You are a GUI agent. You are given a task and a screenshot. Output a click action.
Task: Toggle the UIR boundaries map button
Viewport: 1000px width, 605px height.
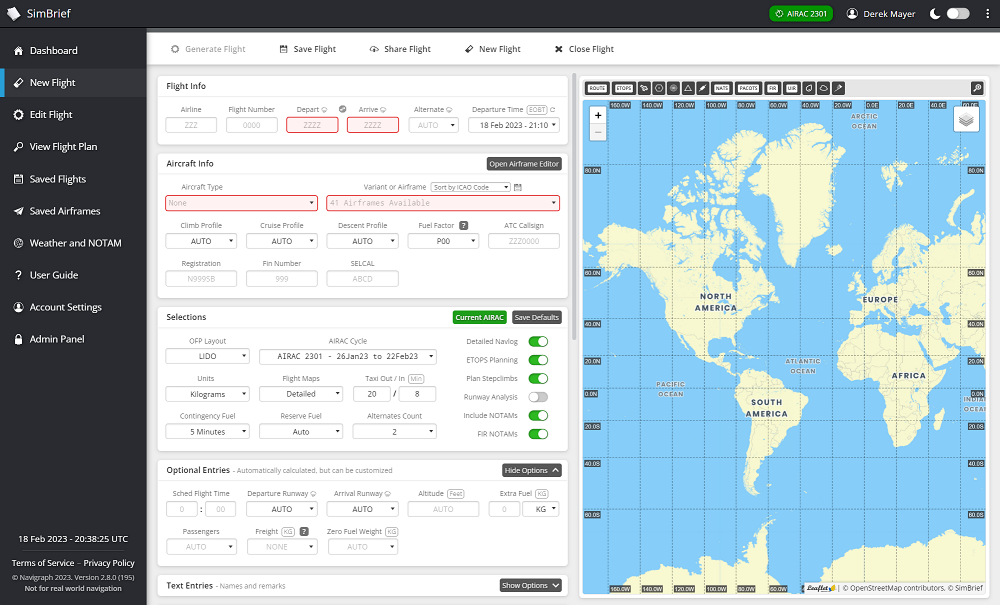click(791, 89)
